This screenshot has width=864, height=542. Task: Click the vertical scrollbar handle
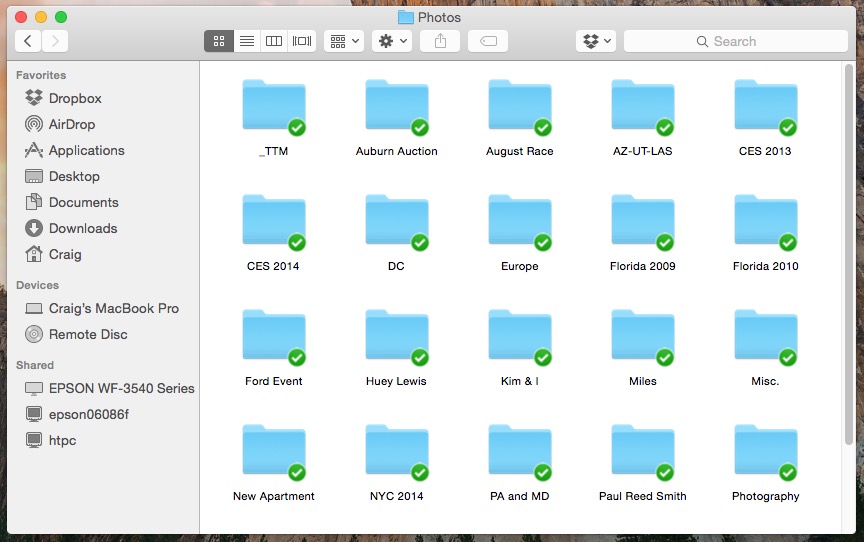click(x=849, y=254)
